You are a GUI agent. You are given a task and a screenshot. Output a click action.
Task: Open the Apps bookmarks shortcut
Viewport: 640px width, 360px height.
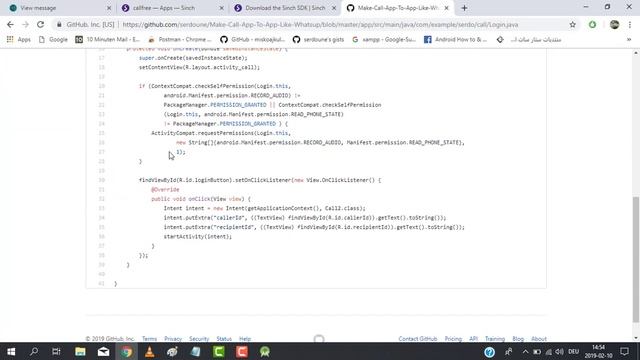click(19, 40)
